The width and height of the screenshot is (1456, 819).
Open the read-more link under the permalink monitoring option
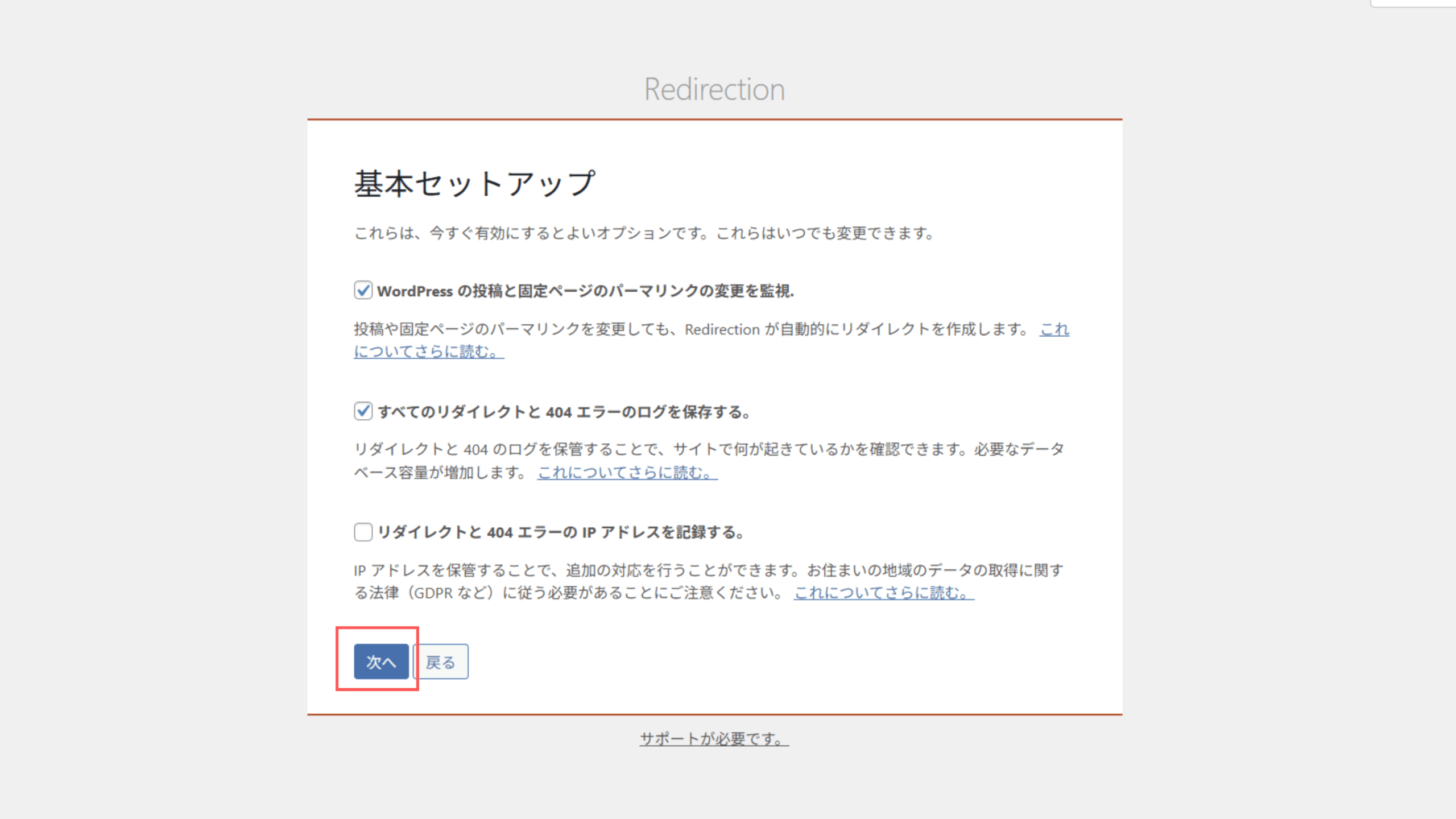pyautogui.click(x=428, y=351)
